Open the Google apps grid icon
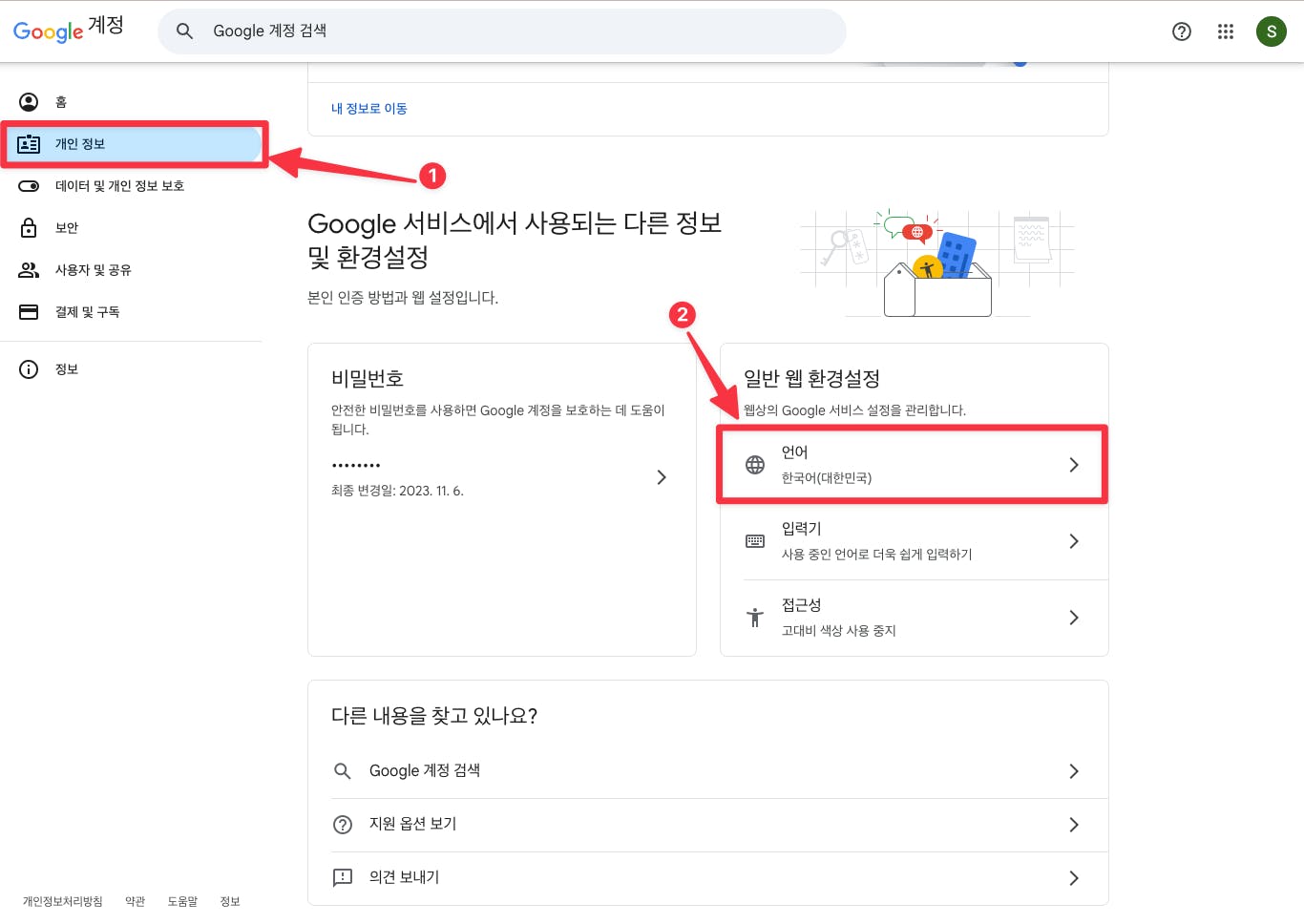The height and width of the screenshot is (924, 1304). click(1226, 31)
